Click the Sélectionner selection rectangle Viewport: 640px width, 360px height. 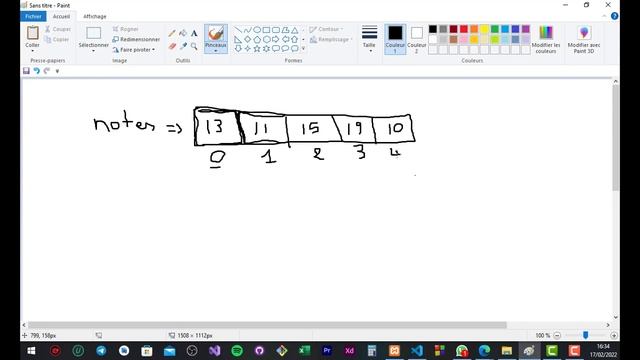coord(93,33)
